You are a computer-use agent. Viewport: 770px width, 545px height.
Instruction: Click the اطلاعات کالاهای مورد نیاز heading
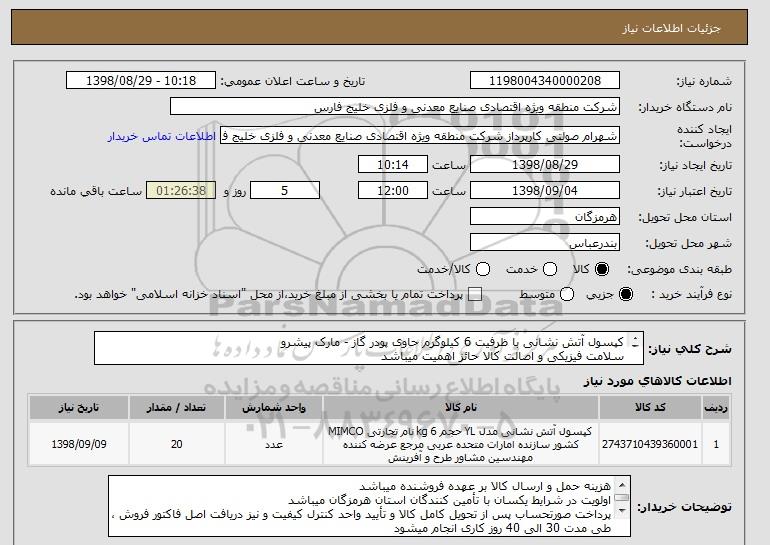point(658,381)
